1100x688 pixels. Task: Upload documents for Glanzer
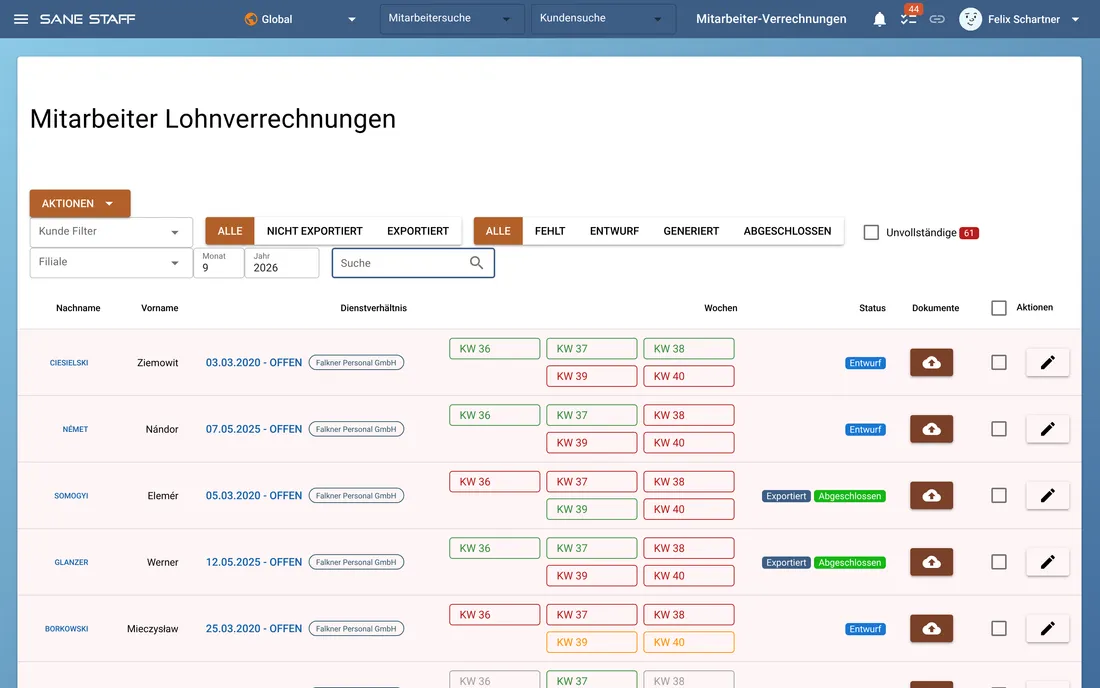click(x=932, y=562)
